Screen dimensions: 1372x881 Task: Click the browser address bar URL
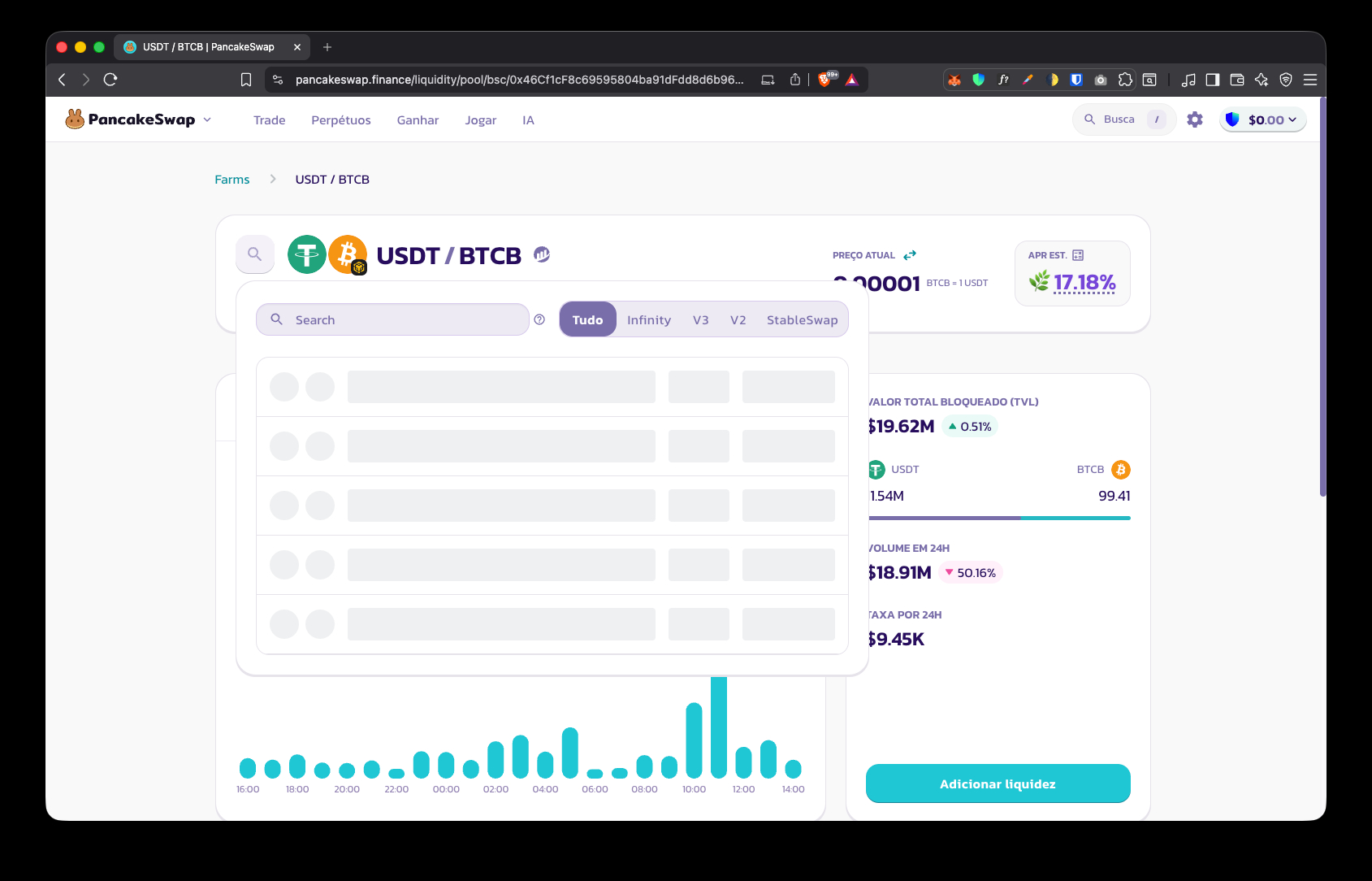pos(519,80)
